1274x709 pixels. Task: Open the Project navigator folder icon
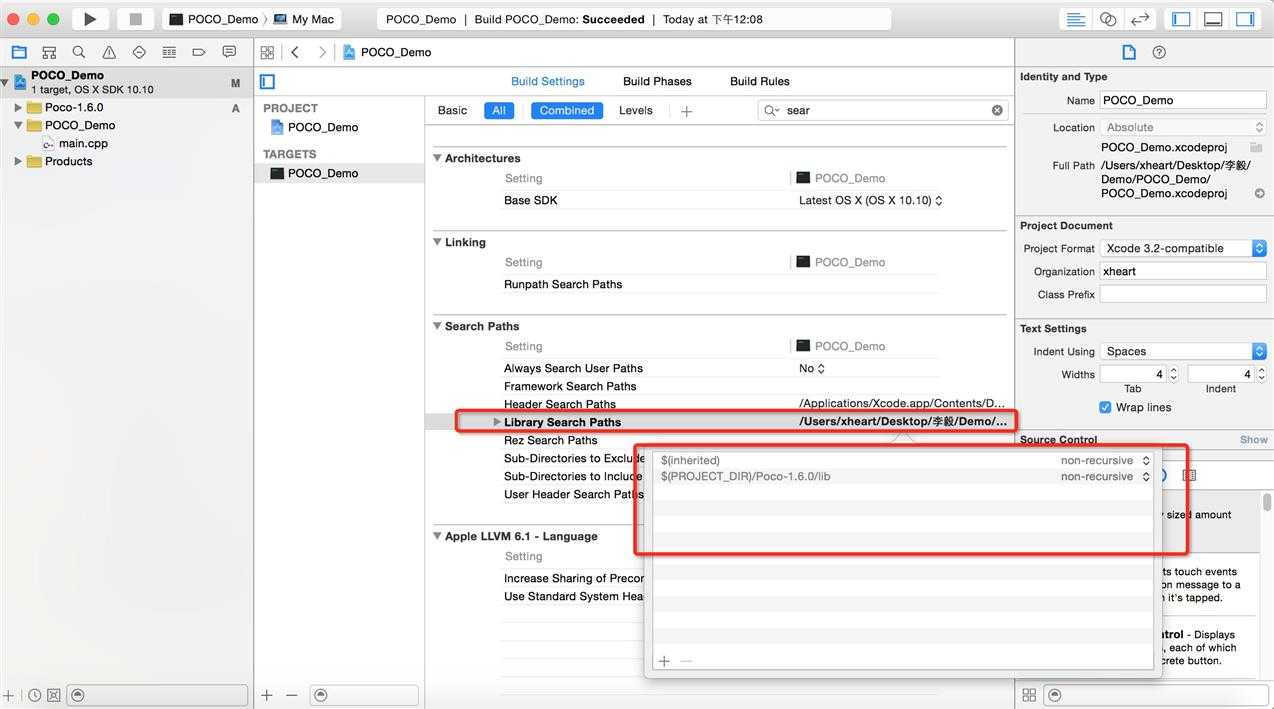point(19,52)
